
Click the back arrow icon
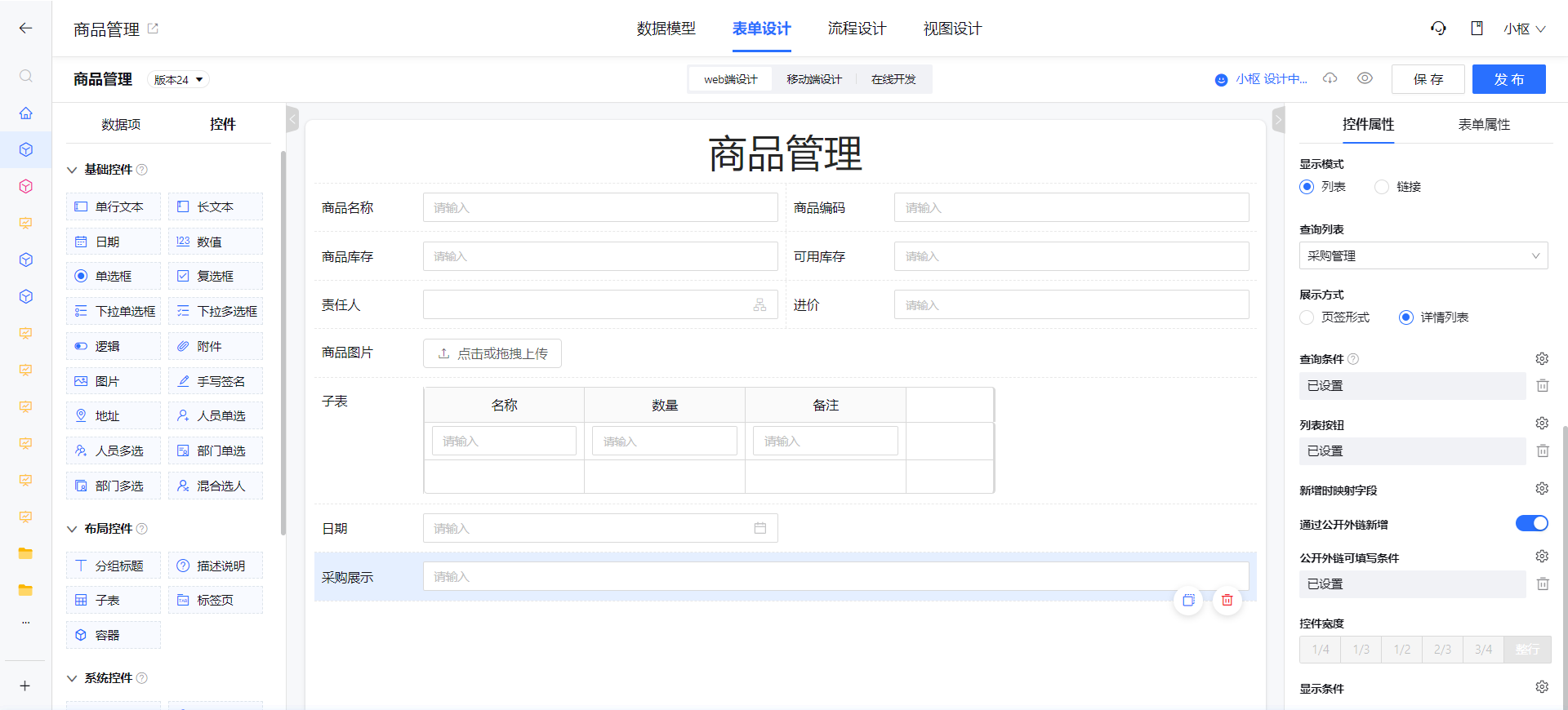click(25, 29)
